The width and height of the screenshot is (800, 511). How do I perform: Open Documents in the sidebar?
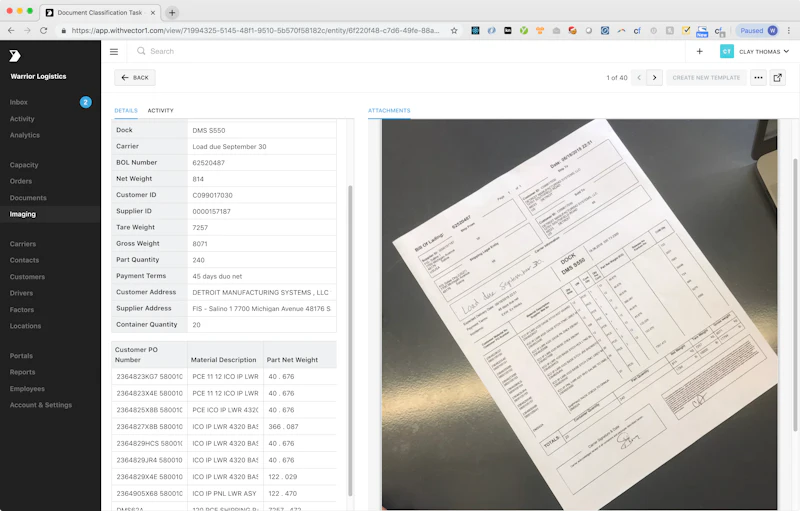[x=28, y=198]
